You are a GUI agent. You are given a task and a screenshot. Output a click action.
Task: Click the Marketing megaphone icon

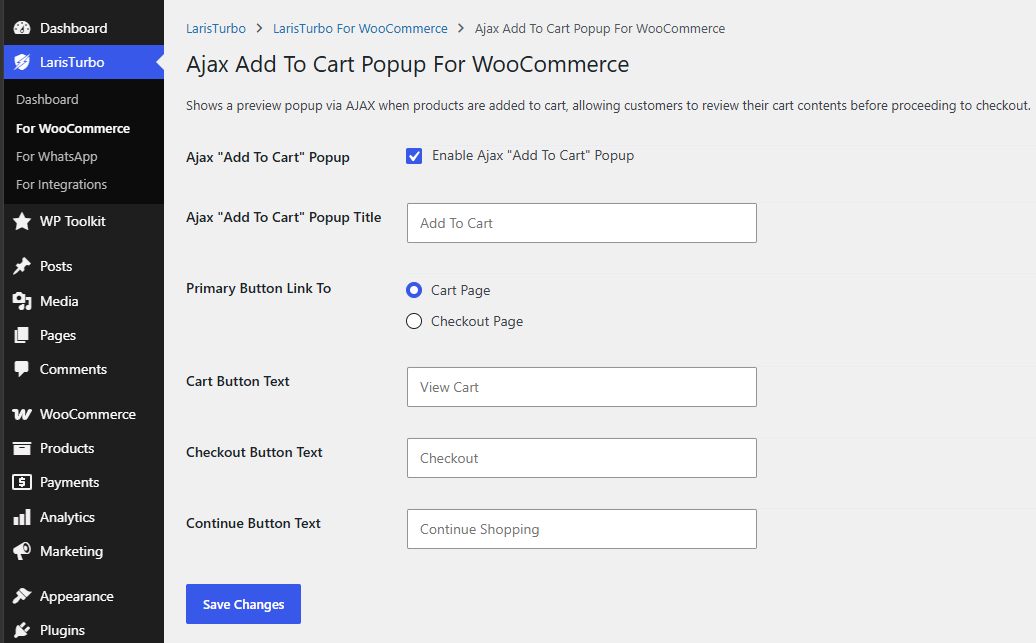coord(22,551)
